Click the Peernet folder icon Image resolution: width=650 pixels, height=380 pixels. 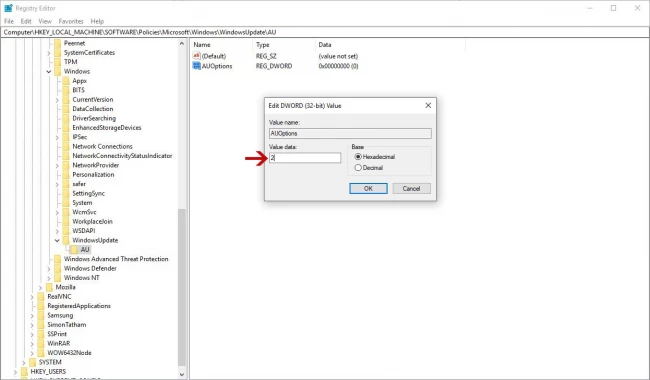57,43
